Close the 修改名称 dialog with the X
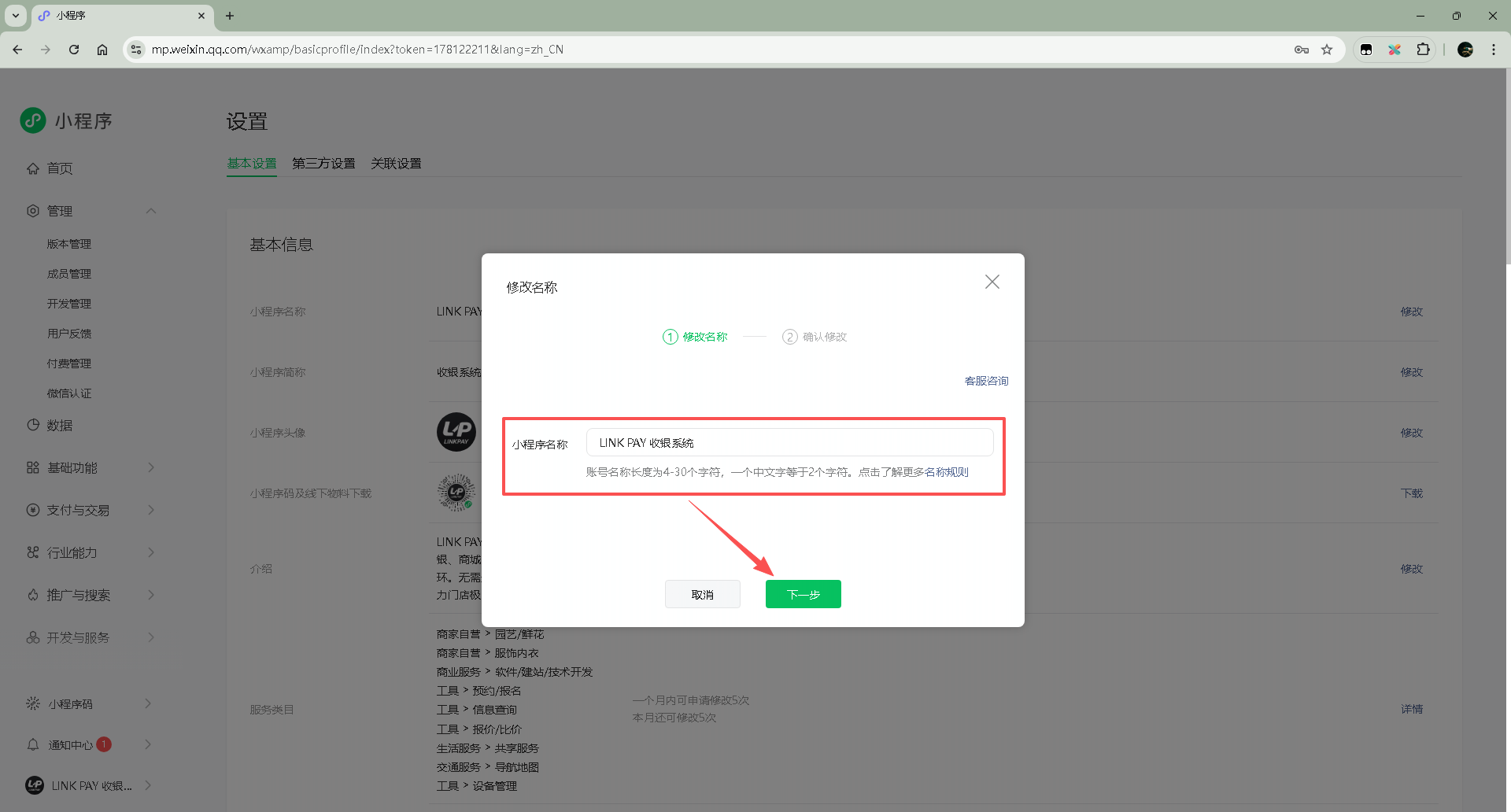The image size is (1511, 812). tap(992, 282)
